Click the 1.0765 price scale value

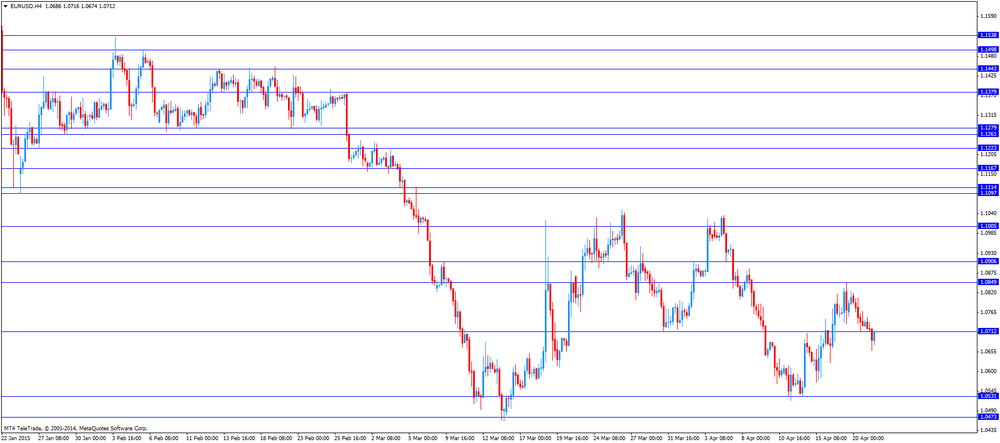pos(988,312)
